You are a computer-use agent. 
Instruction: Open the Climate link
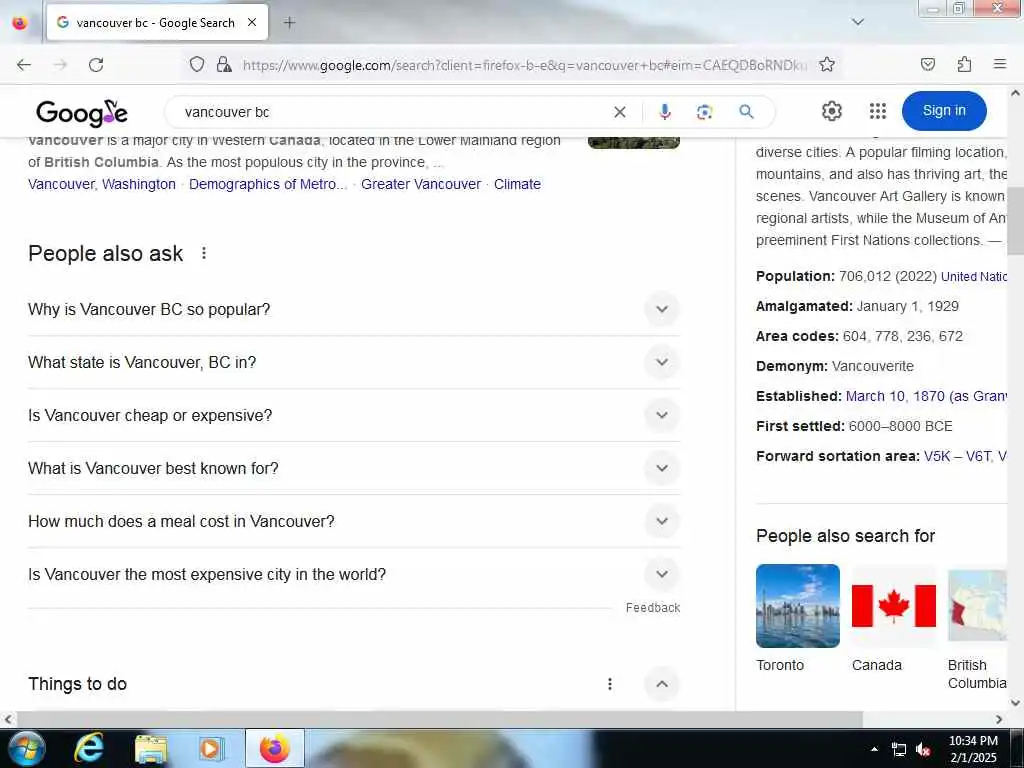click(x=517, y=184)
